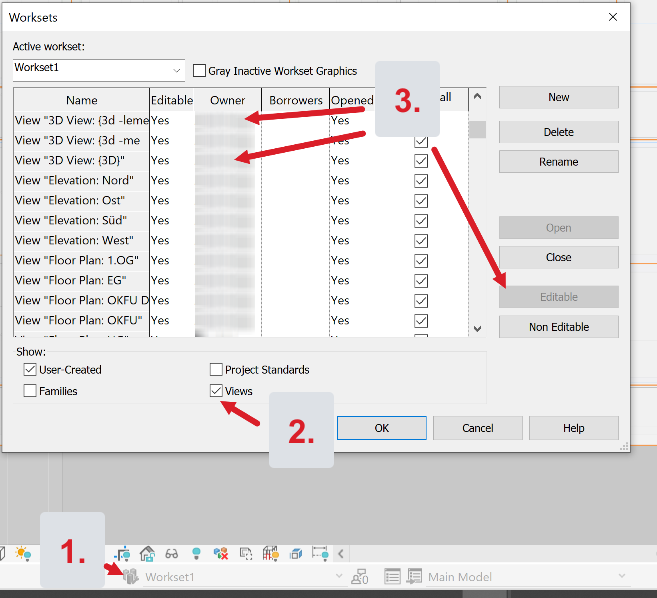Select row View "Elevation: West"
This screenshot has height=598, width=657.
point(82,241)
